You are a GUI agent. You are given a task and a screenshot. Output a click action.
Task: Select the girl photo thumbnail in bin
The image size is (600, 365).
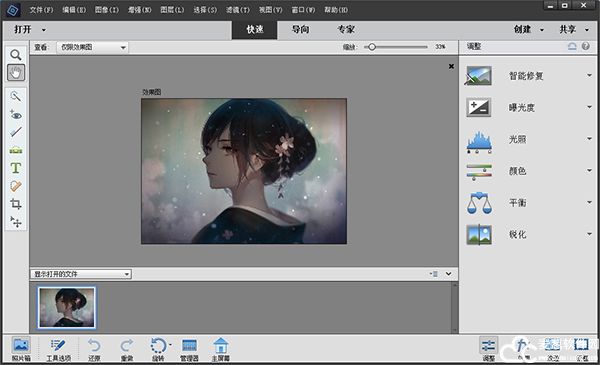(x=67, y=308)
